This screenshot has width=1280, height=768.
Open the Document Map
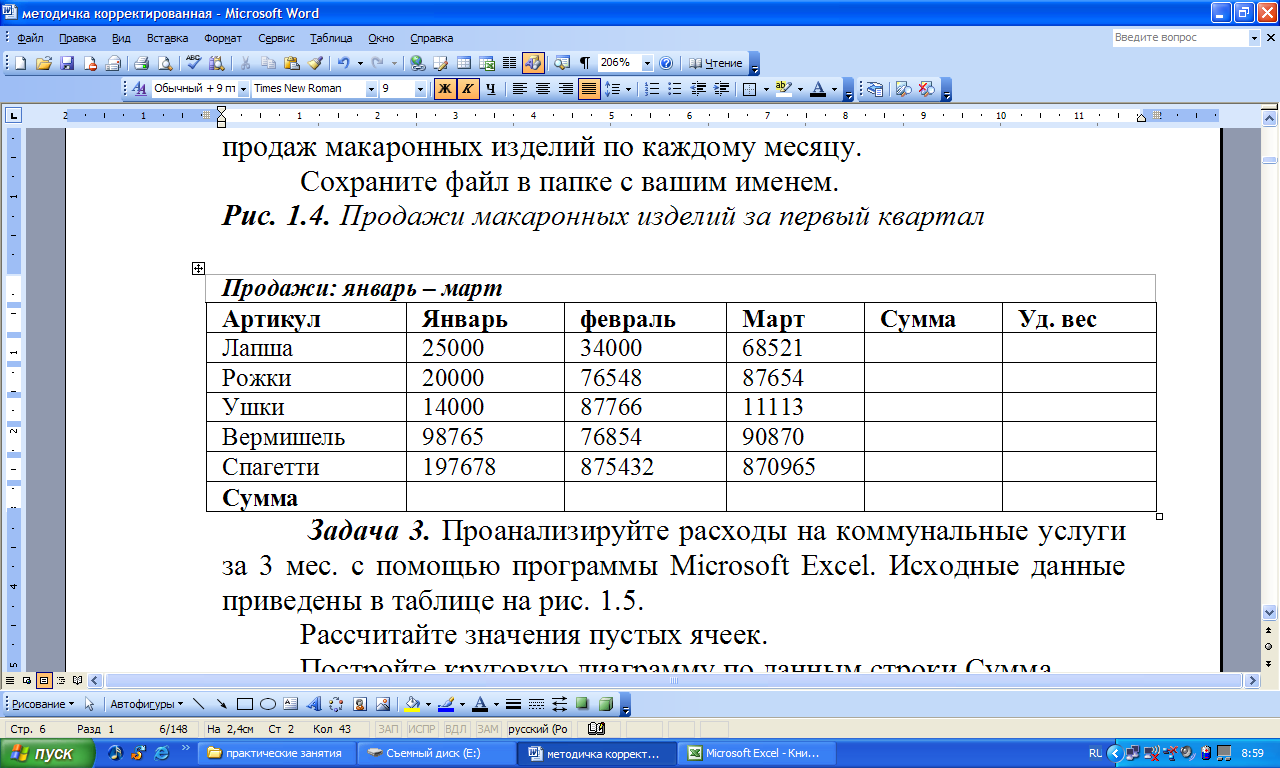point(562,63)
